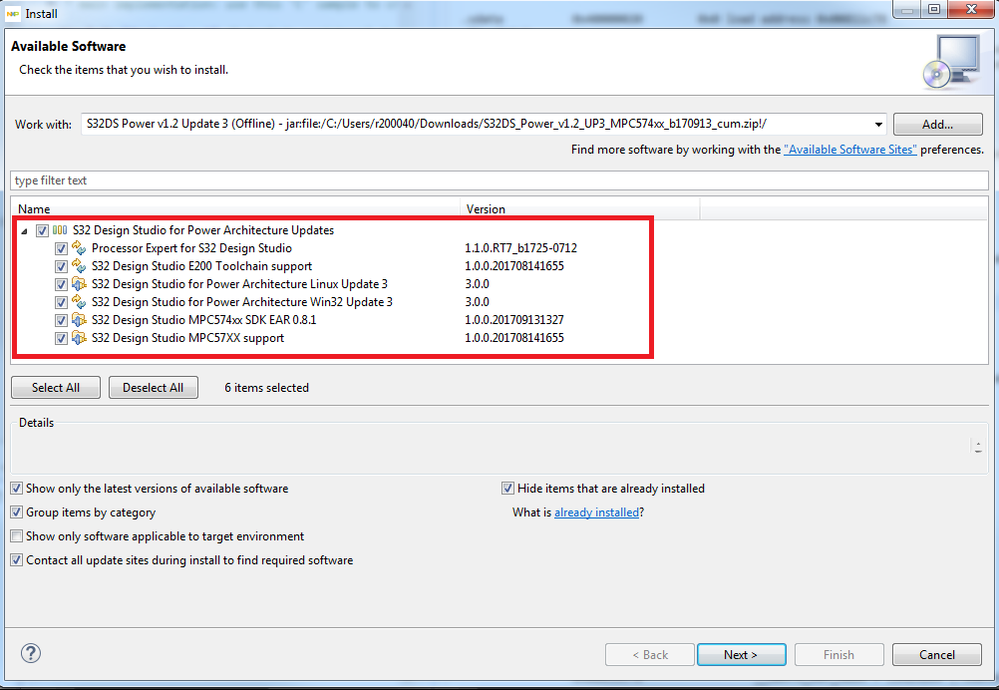Image resolution: width=999 pixels, height=690 pixels.
Task: Sort the list by the Version column header
Action: [580, 209]
